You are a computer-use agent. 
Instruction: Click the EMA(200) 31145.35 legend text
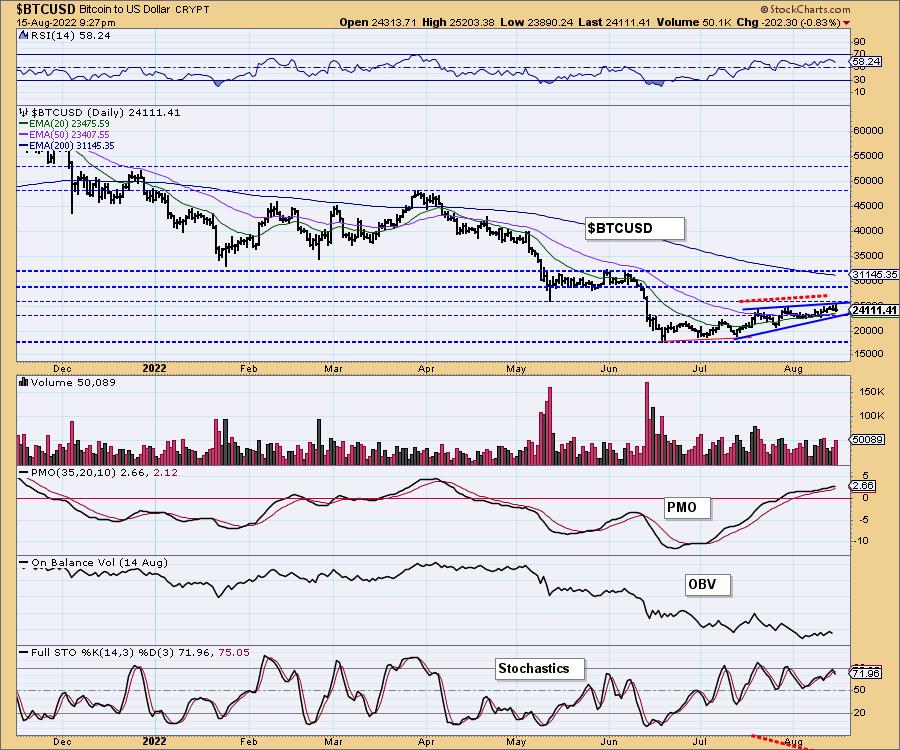click(x=72, y=146)
